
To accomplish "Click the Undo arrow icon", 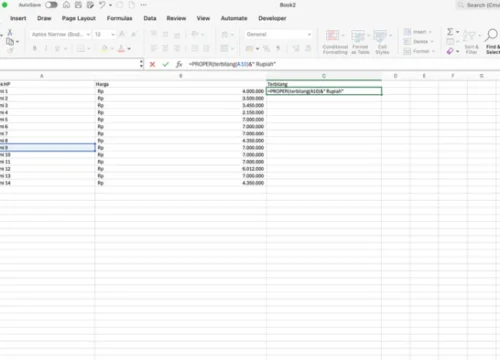I will [x=102, y=5].
